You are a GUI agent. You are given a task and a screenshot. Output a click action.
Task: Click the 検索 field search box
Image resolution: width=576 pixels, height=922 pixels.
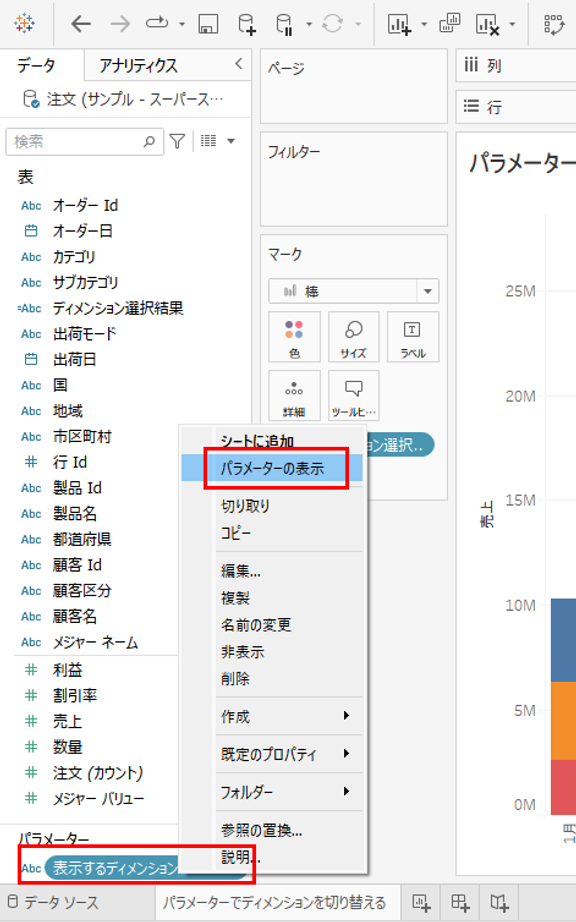84,142
